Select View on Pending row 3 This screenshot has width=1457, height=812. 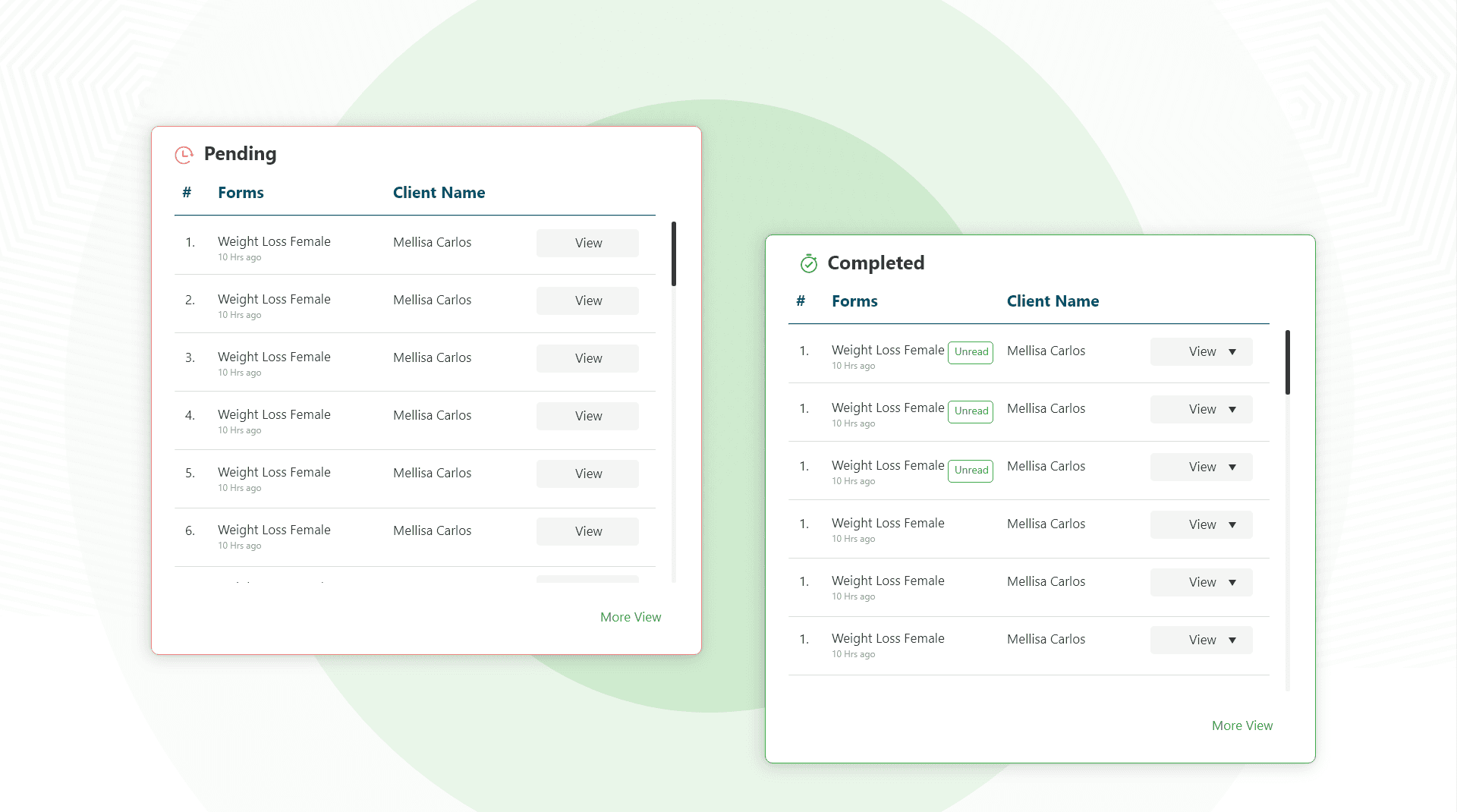(587, 358)
